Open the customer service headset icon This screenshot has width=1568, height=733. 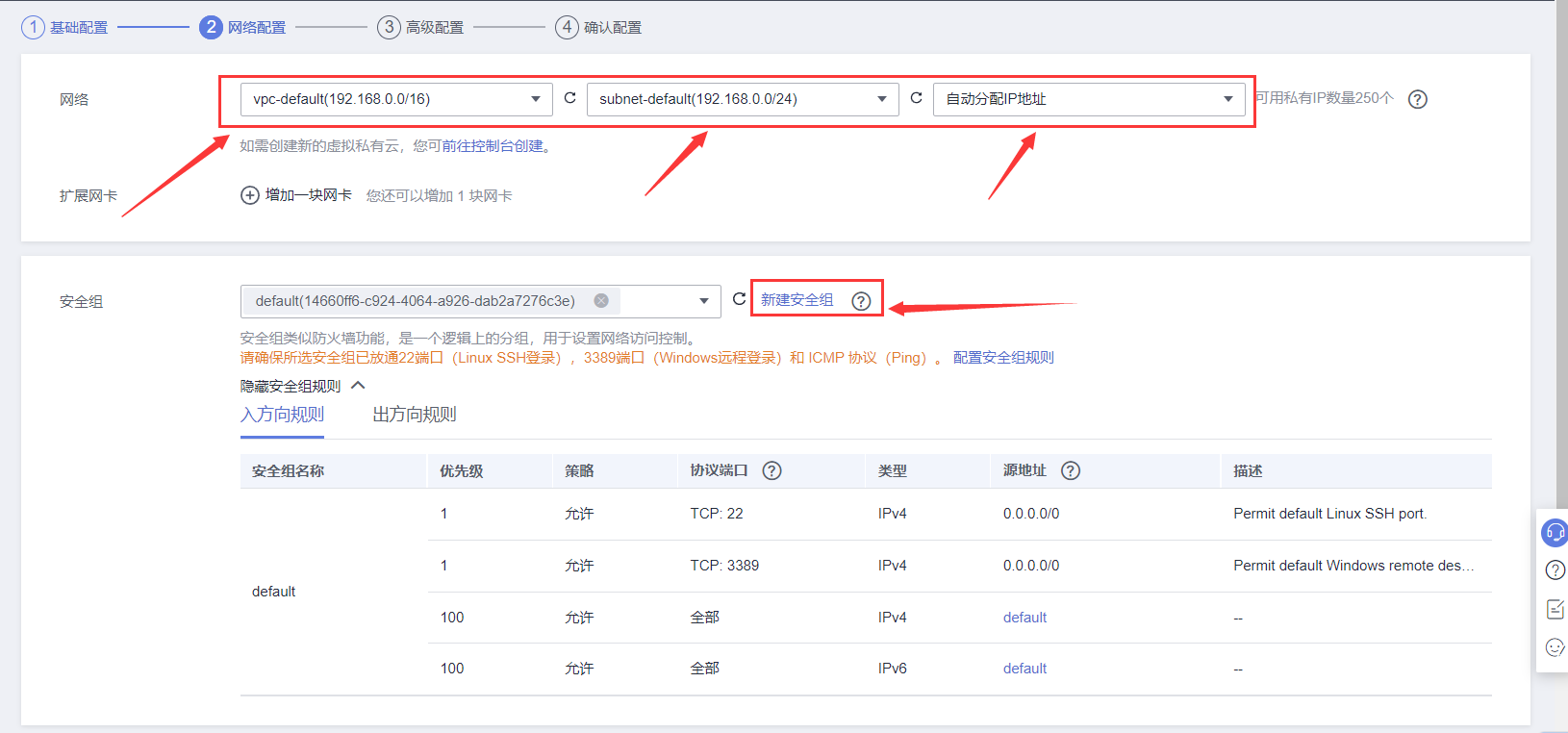(x=1555, y=532)
